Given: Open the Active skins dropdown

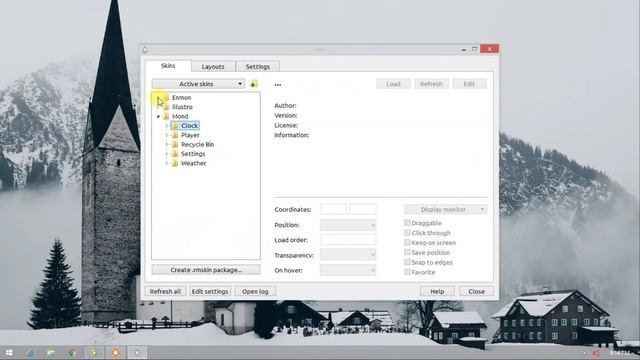Looking at the screenshot, I should (198, 84).
